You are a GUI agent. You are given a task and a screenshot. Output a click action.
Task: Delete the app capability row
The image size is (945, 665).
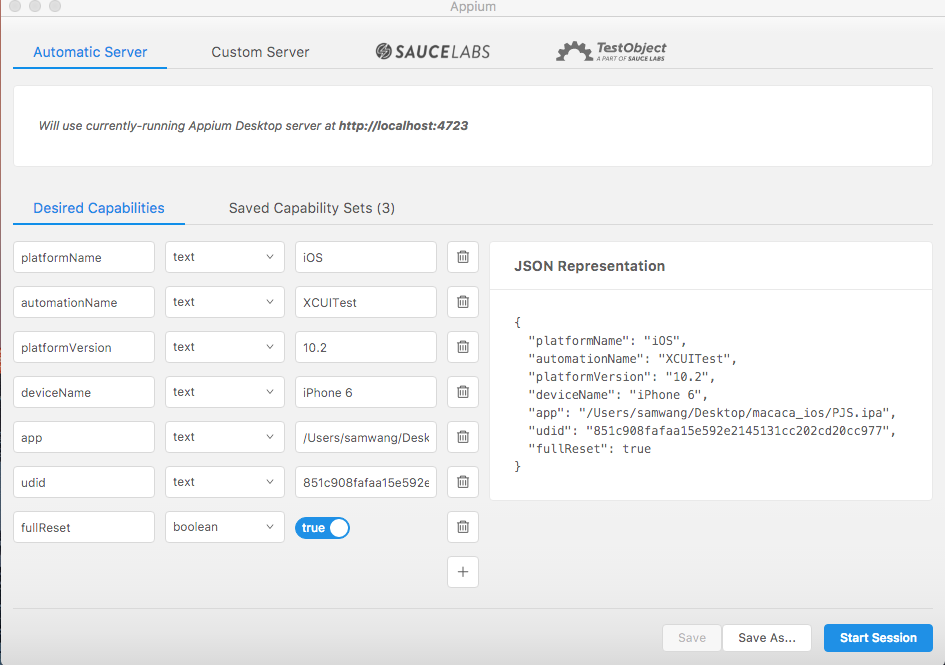pos(463,437)
